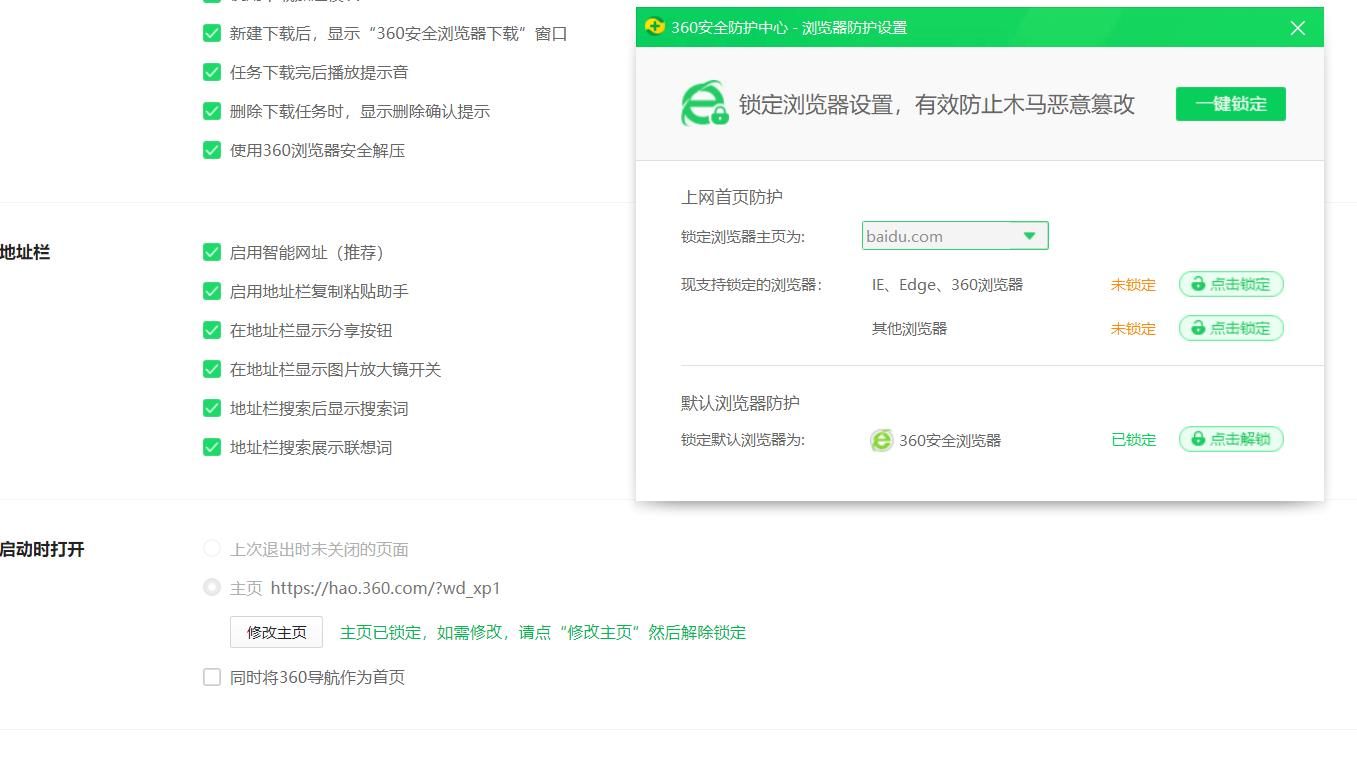The height and width of the screenshot is (758, 1357).
Task: Click the 一键锁定 button
Action: 1231,104
